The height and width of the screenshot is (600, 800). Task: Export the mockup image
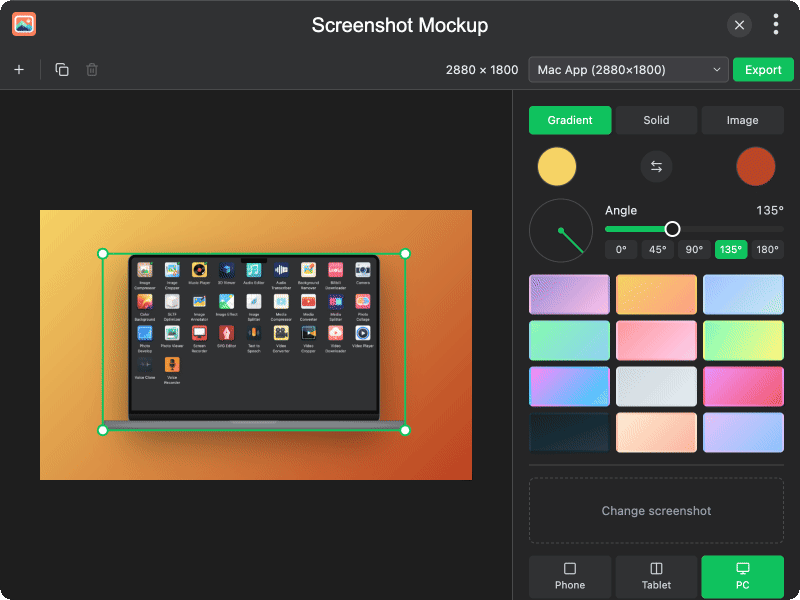[x=763, y=69]
